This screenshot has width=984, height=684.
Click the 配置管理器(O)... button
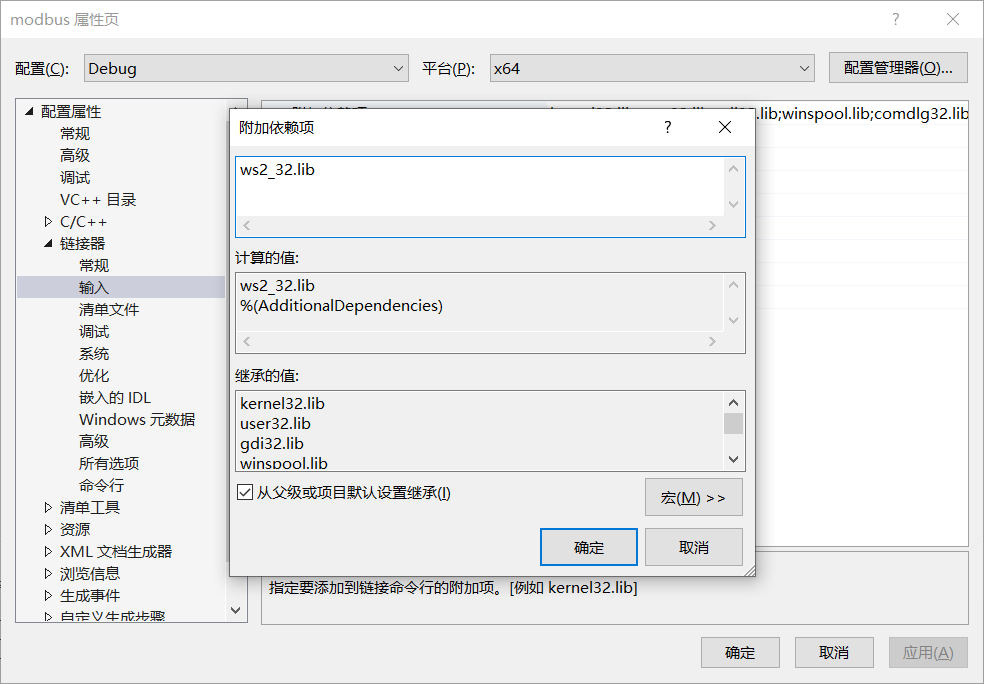898,68
